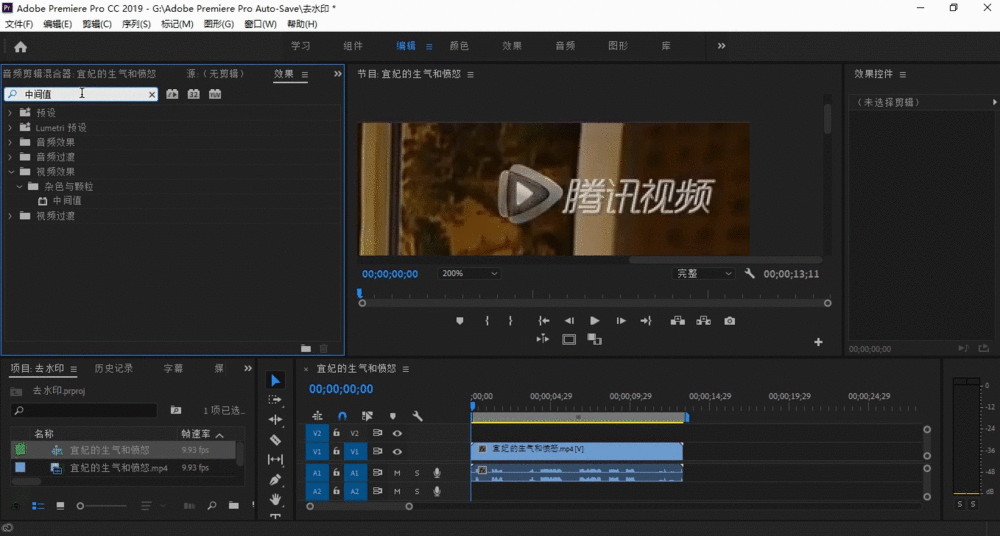Toggle linked selection in the timeline
The image size is (1000, 536).
[x=367, y=416]
